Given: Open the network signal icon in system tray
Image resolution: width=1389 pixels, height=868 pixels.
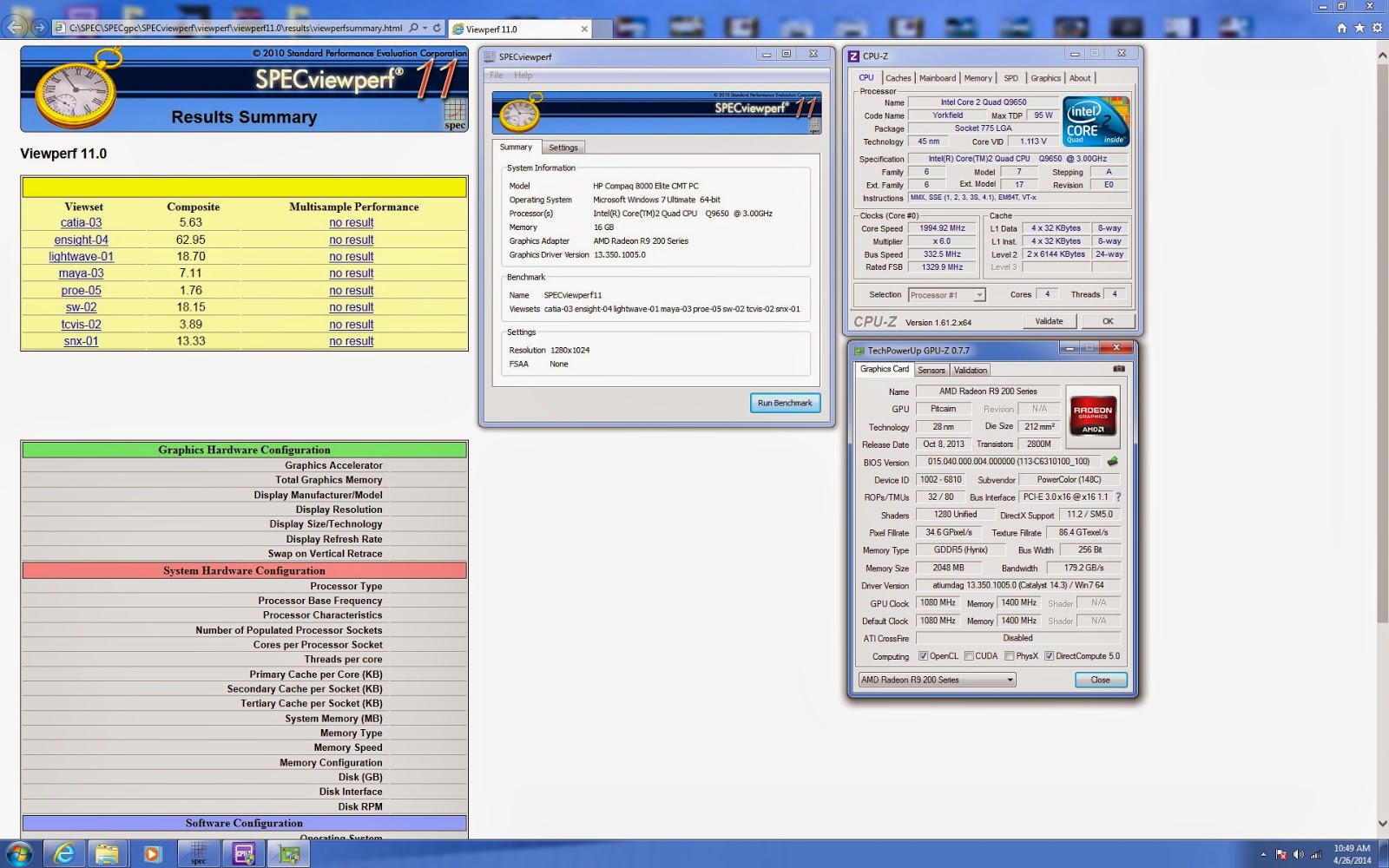Looking at the screenshot, I should (1317, 854).
